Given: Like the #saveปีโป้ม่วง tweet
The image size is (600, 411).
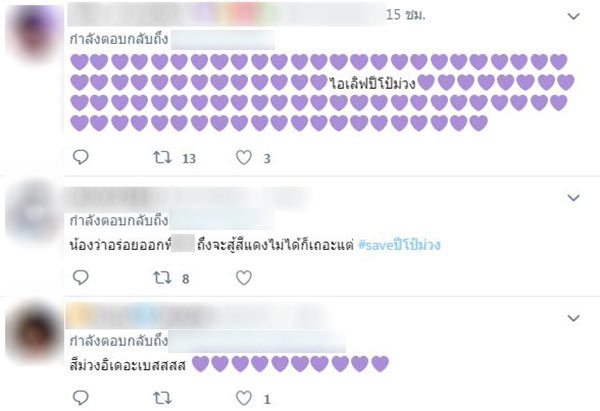Looking at the screenshot, I should 245,280.
